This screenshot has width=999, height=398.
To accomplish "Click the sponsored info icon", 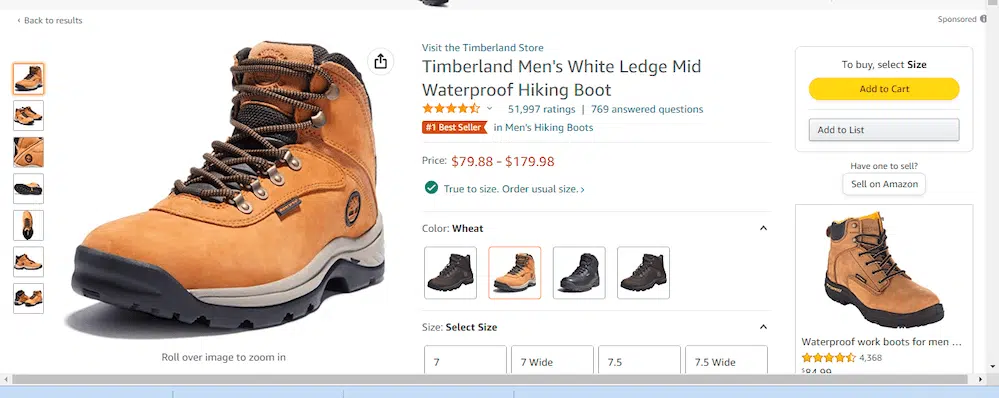I will click(x=983, y=19).
